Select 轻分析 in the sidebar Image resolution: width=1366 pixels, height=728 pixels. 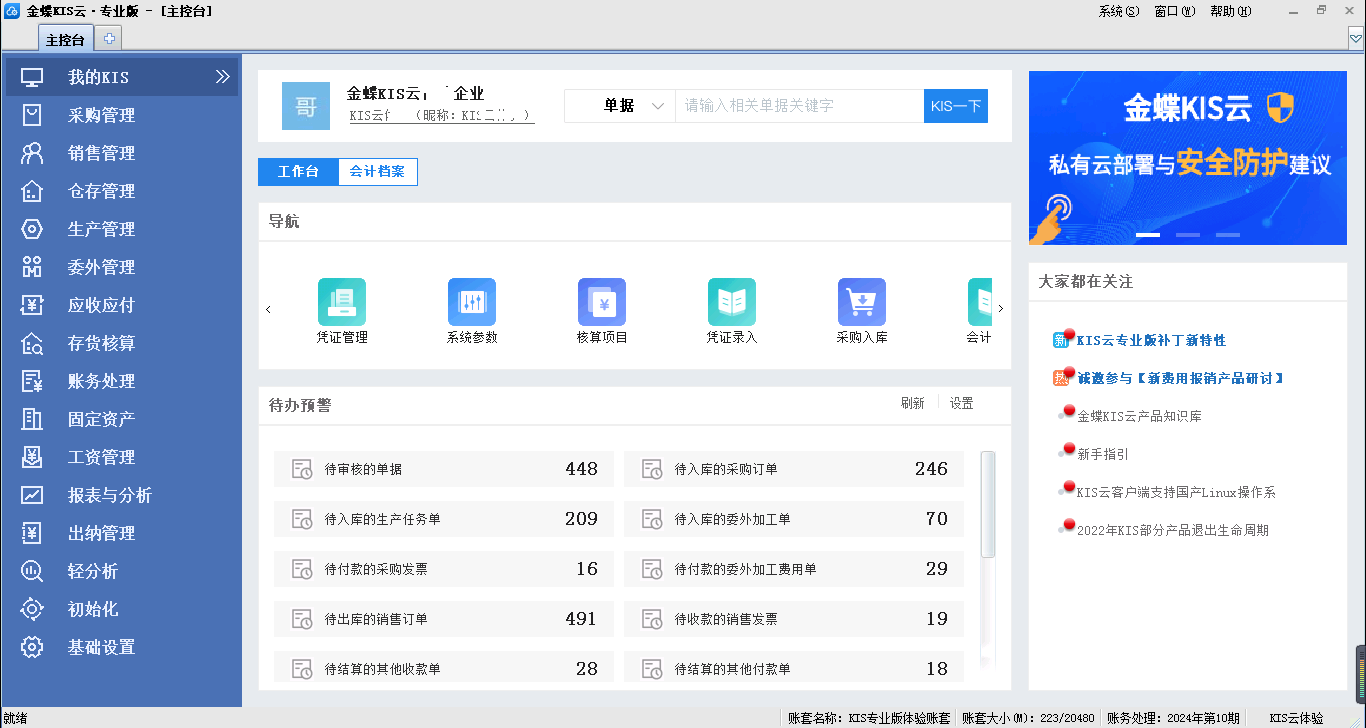coord(121,571)
